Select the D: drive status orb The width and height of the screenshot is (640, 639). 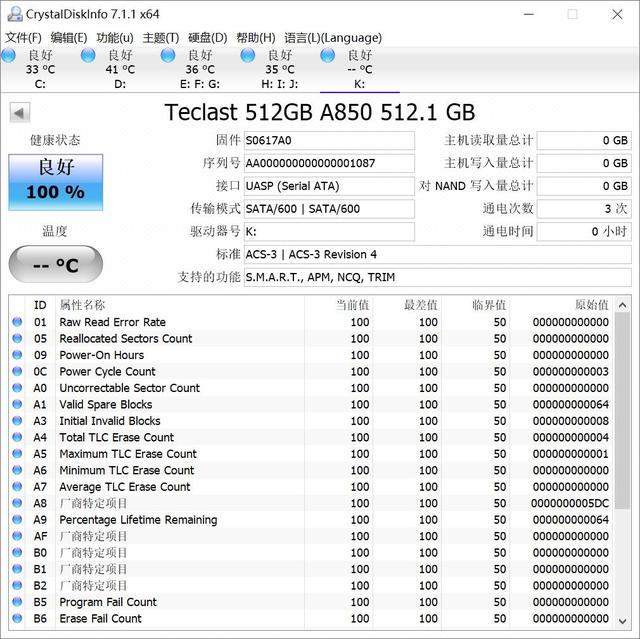point(88,55)
